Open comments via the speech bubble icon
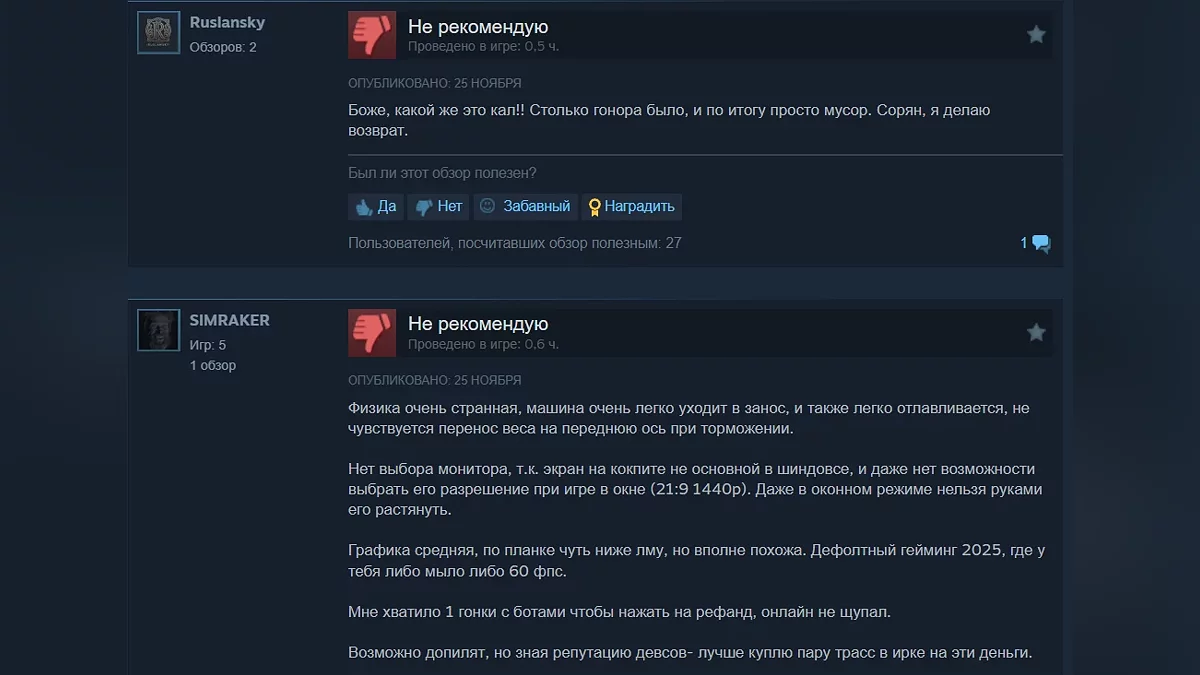Image resolution: width=1200 pixels, height=675 pixels. [1041, 243]
